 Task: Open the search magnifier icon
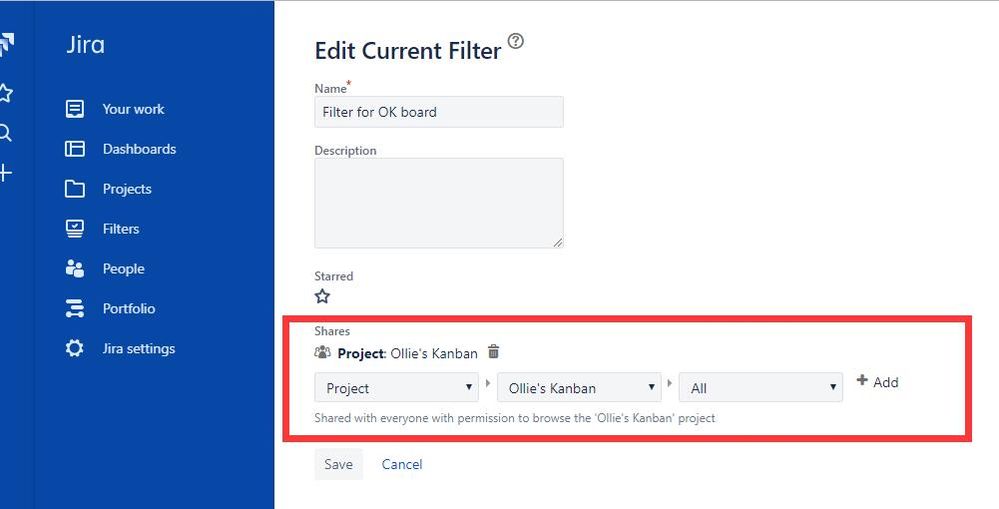tap(5, 133)
